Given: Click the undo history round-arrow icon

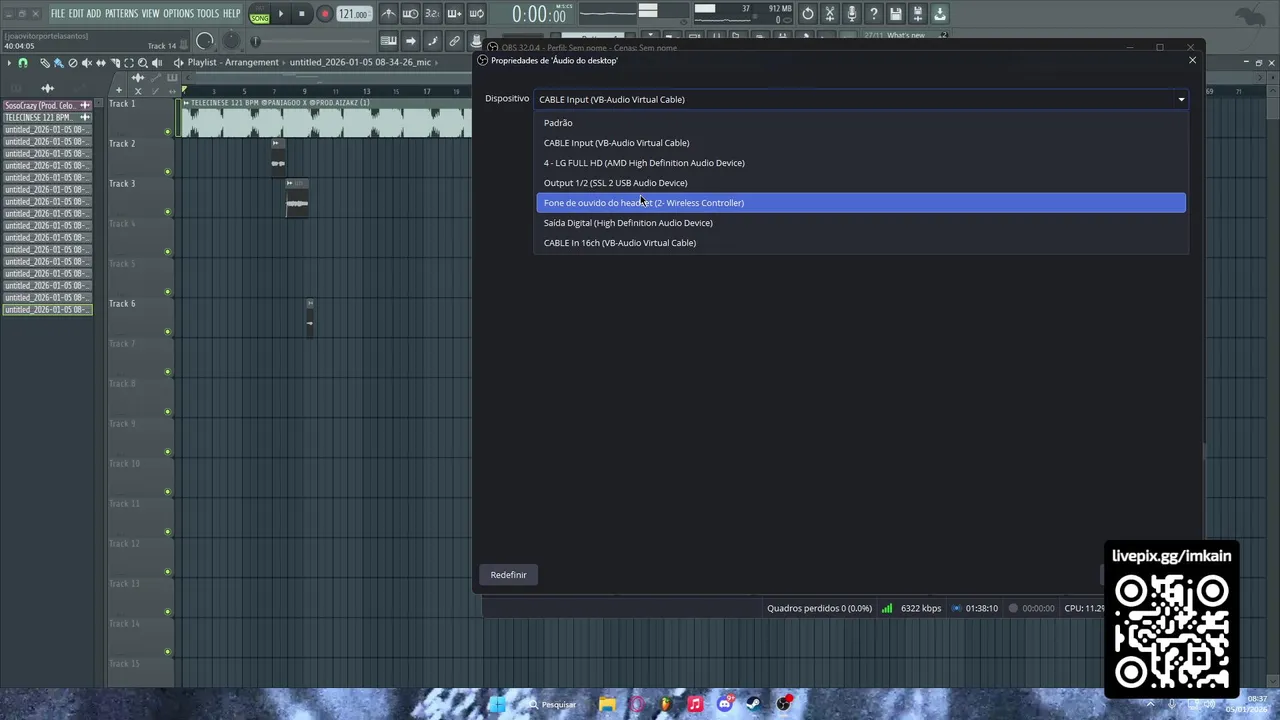Looking at the screenshot, I should (808, 14).
